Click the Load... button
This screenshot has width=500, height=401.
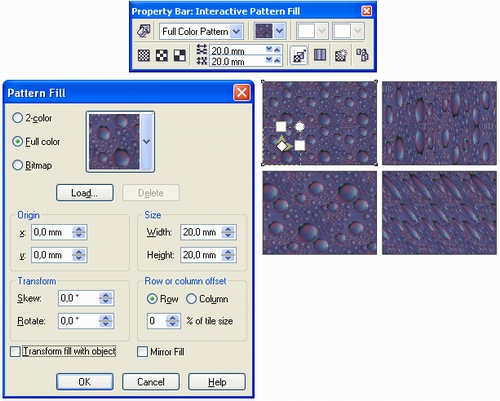click(85, 193)
